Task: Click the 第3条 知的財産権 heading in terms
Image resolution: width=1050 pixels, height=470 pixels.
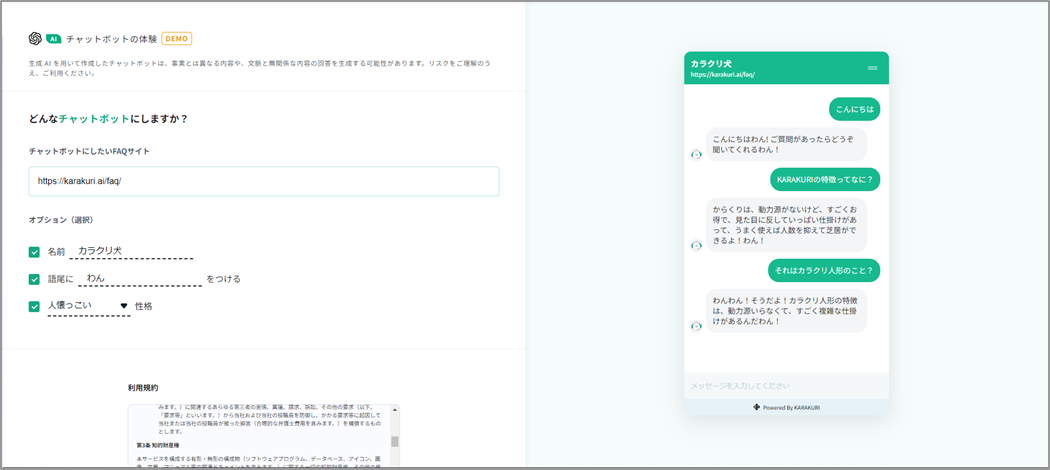Action: (159, 445)
